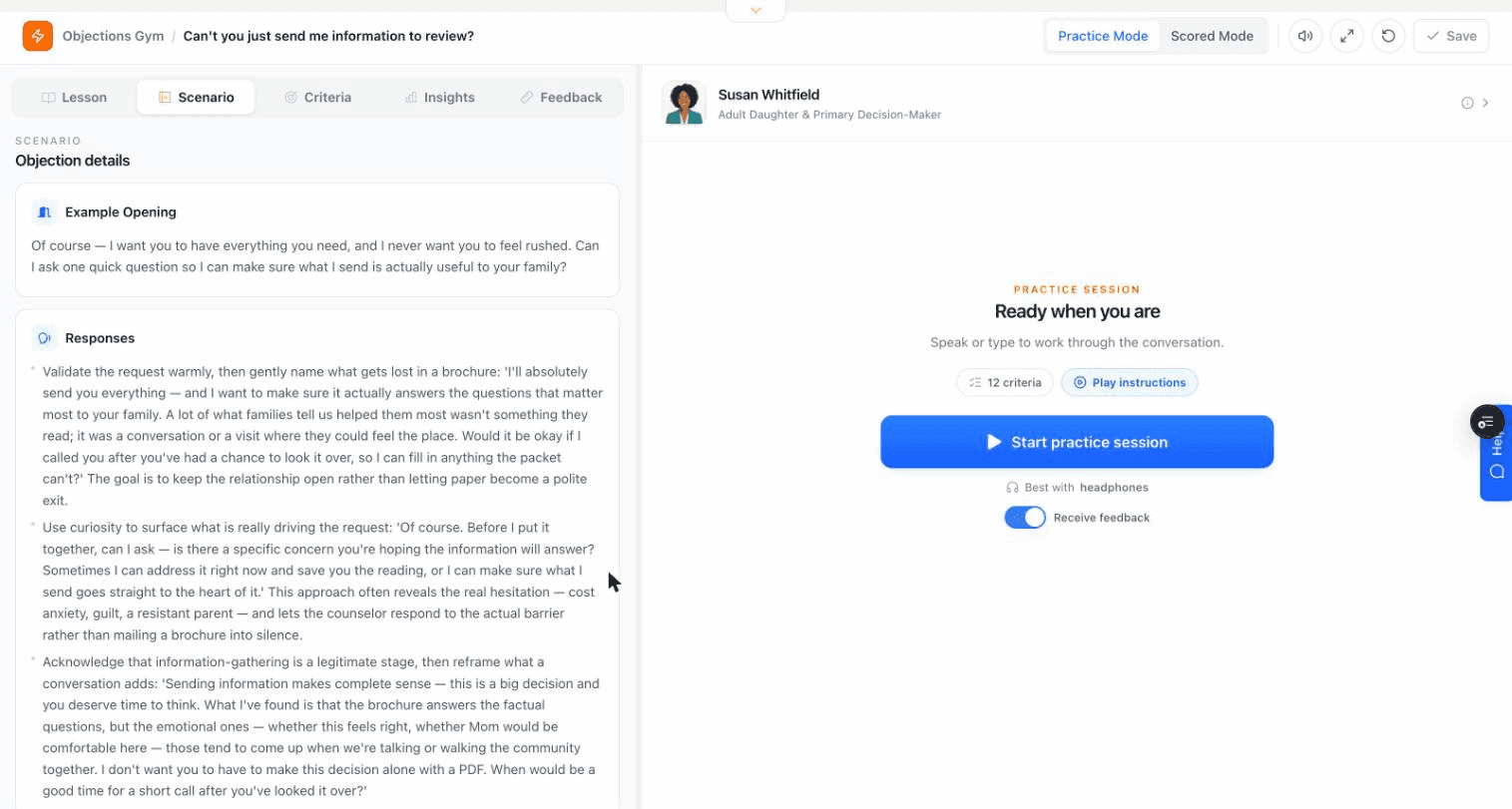
Task: Click the restart circular arrow icon
Action: click(x=1388, y=36)
